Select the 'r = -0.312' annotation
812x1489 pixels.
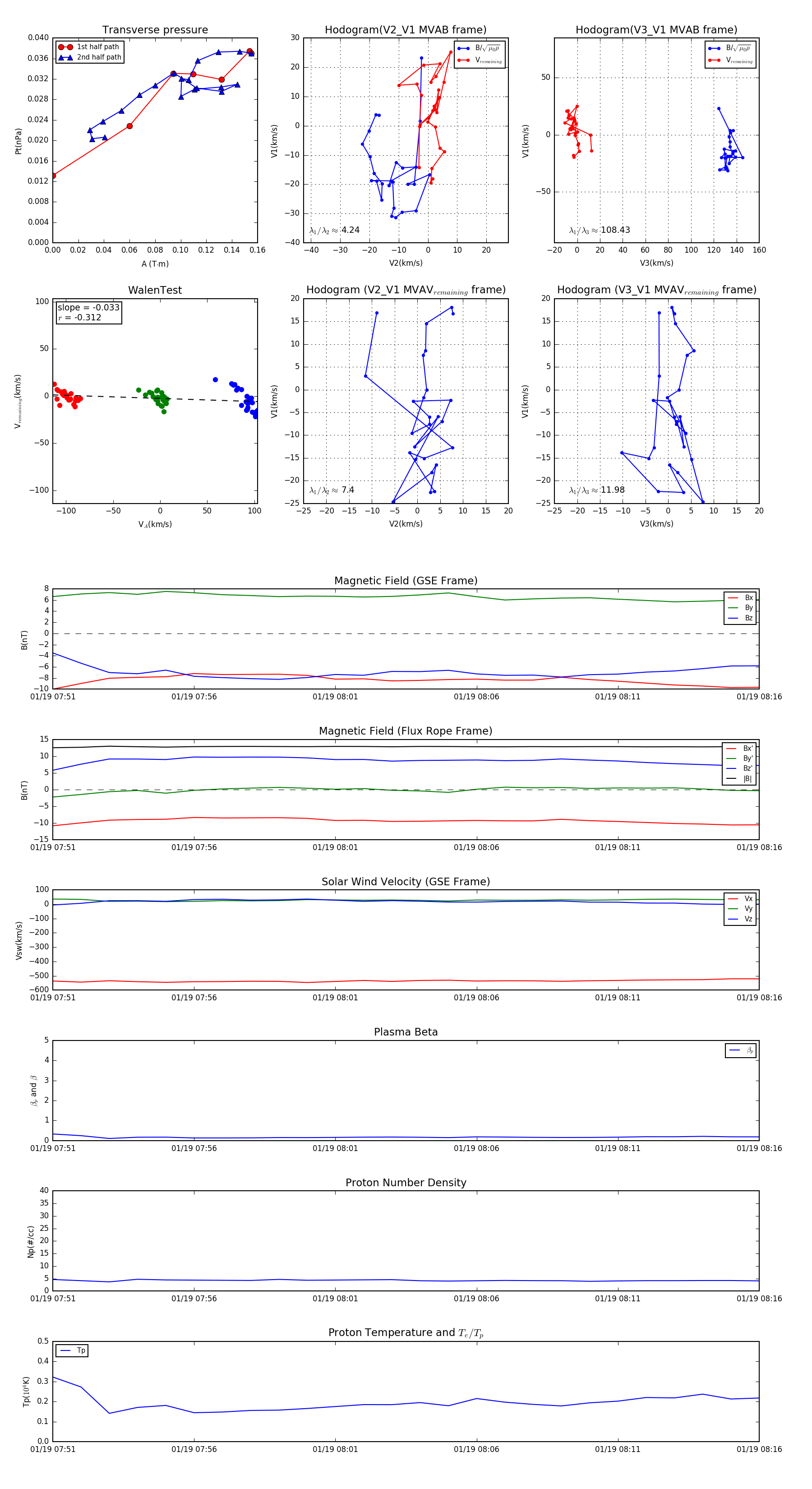tap(79, 317)
